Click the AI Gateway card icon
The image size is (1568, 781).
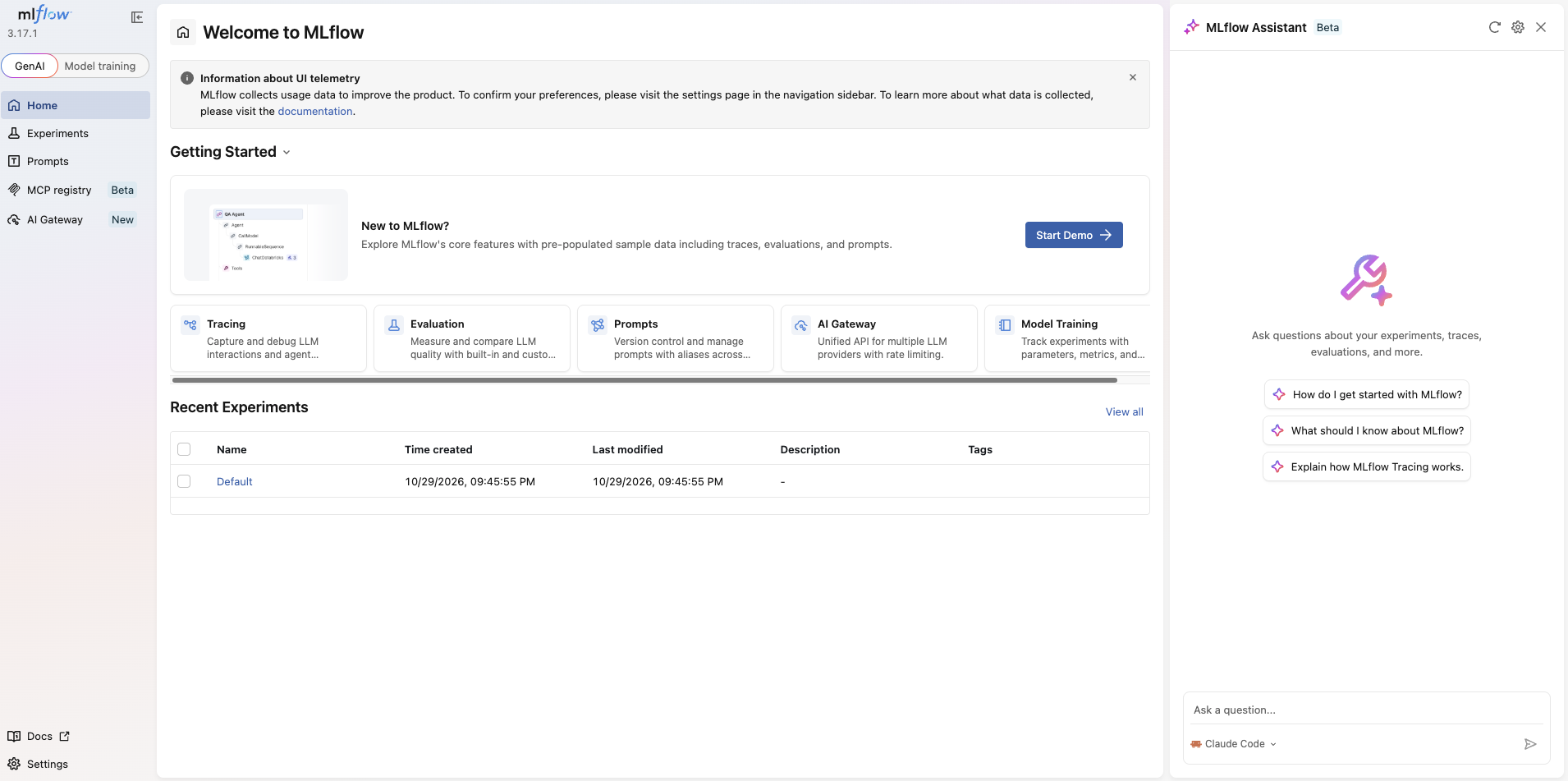click(801, 325)
